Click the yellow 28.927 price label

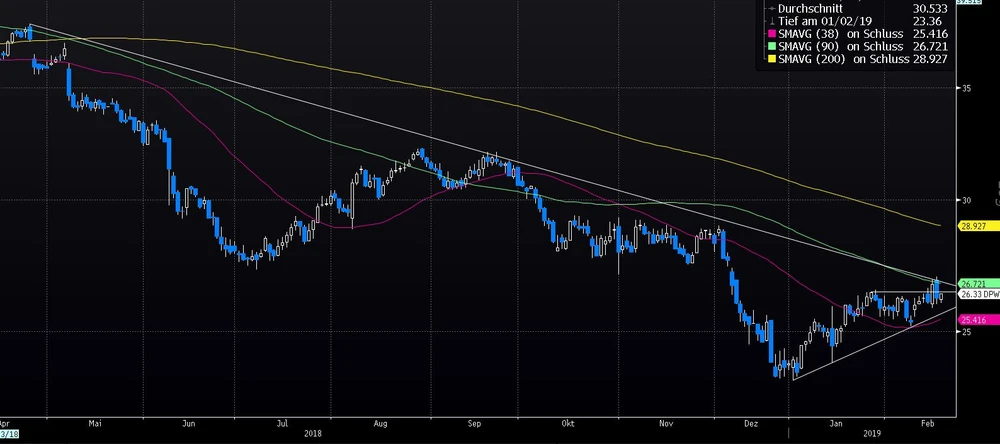click(x=973, y=227)
